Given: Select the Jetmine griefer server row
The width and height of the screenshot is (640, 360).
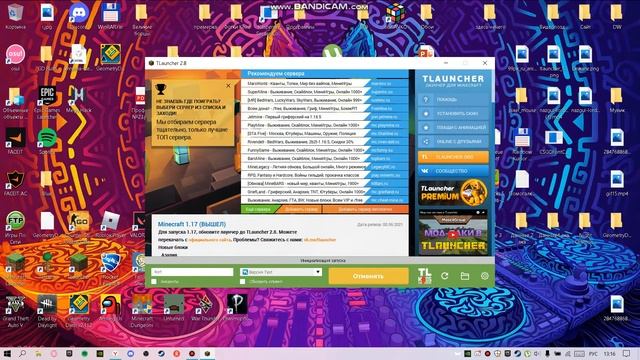Looking at the screenshot, I should 324,117.
